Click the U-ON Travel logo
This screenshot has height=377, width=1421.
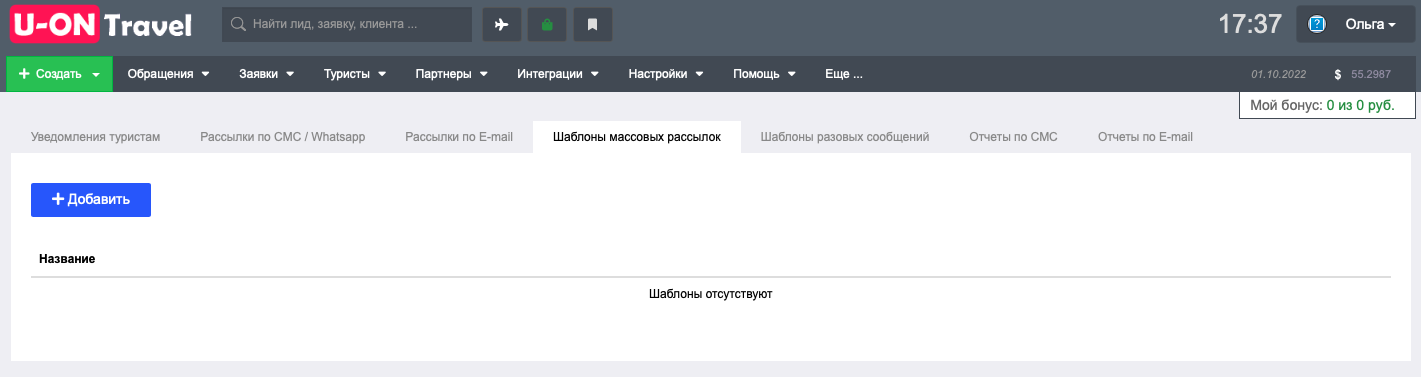[x=101, y=24]
